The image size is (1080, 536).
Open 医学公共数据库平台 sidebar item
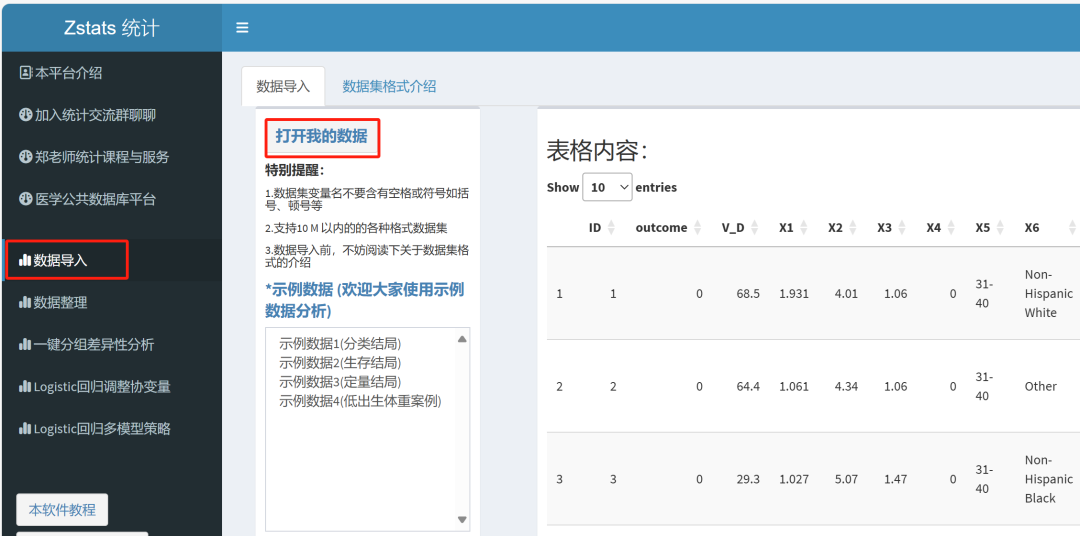tap(87, 199)
